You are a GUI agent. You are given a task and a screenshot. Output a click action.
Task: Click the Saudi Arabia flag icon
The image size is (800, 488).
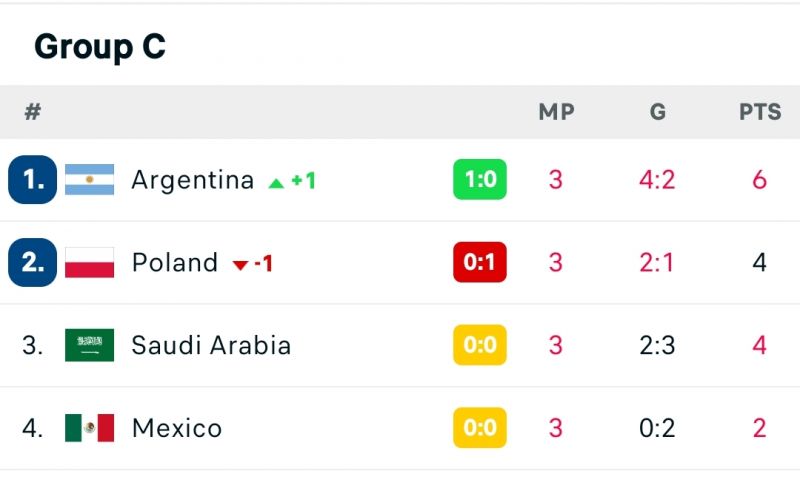click(89, 345)
